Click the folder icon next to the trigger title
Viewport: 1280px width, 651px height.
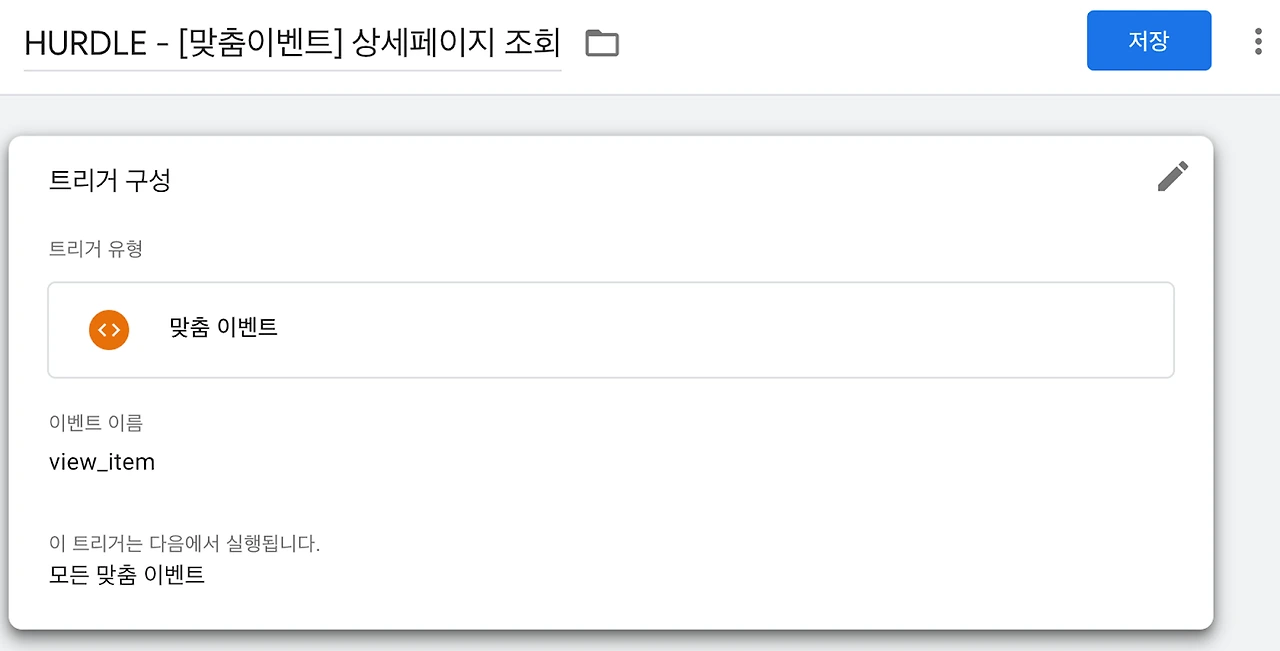point(602,43)
